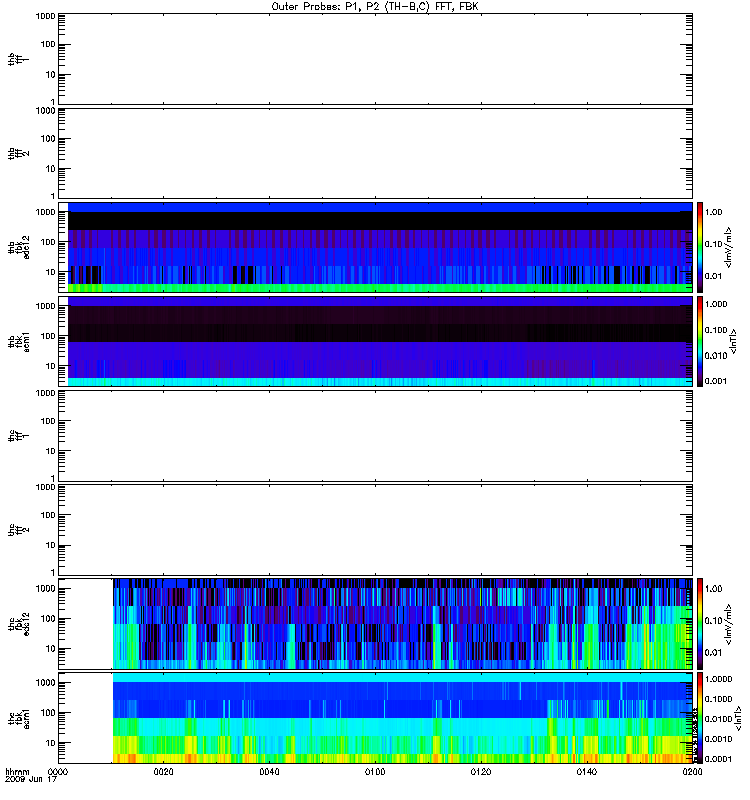Click '0.100' on the thb scm1 colorbar

coord(716,330)
